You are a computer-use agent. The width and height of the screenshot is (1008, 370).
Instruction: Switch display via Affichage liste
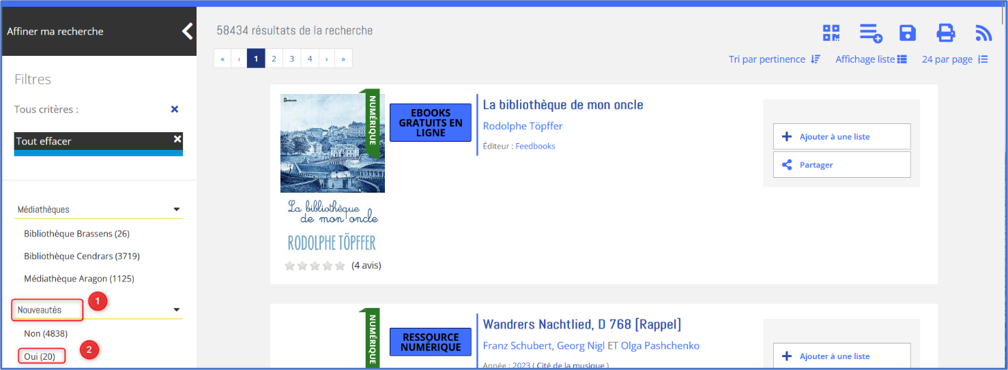point(871,59)
